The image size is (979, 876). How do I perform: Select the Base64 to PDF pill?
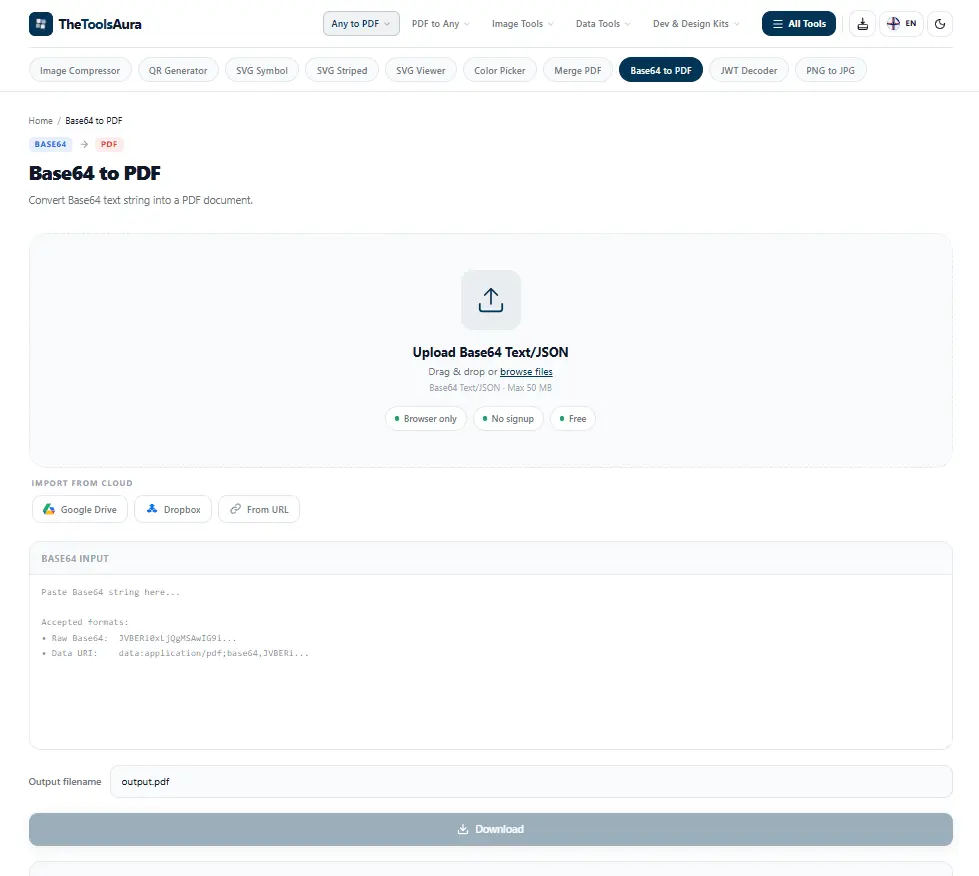[661, 70]
